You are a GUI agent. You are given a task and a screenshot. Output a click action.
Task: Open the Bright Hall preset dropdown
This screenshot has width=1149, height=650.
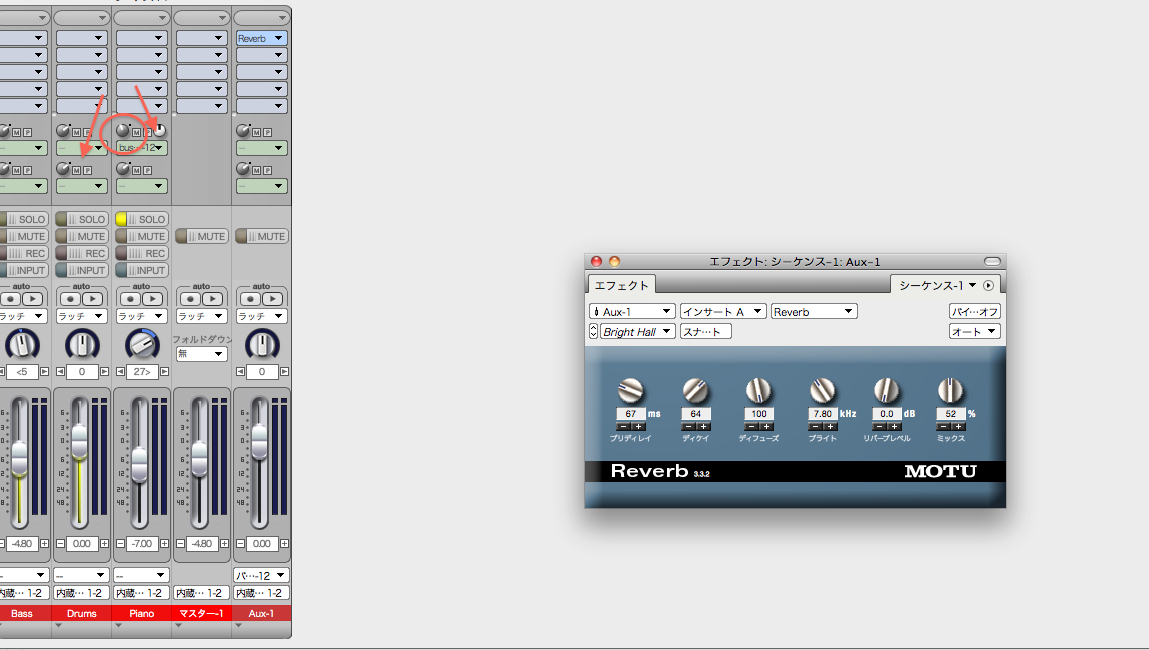(x=638, y=331)
